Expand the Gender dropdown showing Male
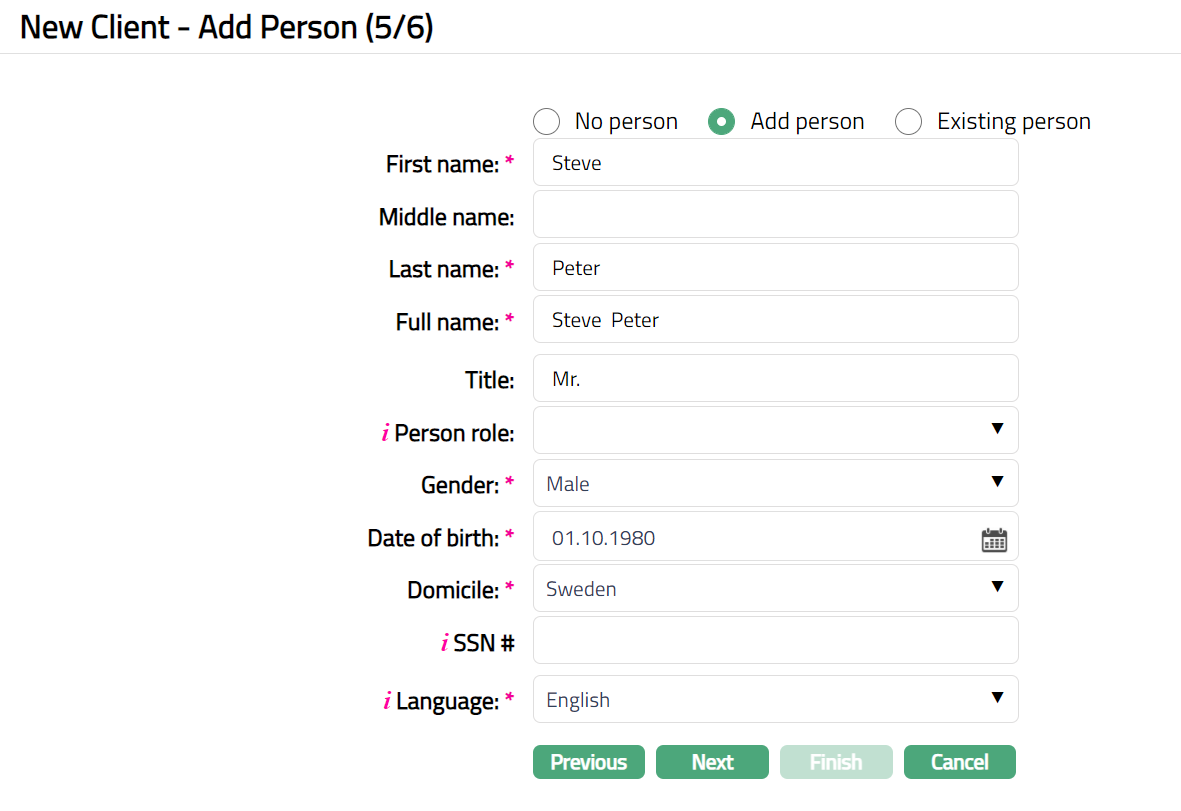The image size is (1181, 811). (x=775, y=484)
